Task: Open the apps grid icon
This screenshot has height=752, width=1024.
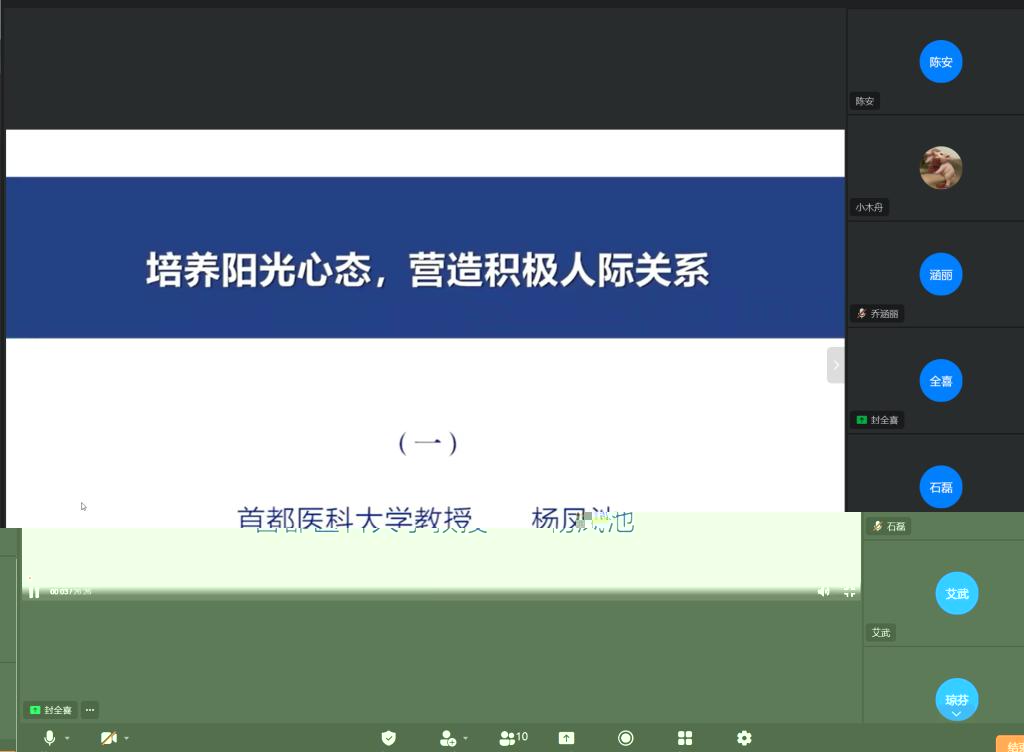Action: [x=685, y=738]
